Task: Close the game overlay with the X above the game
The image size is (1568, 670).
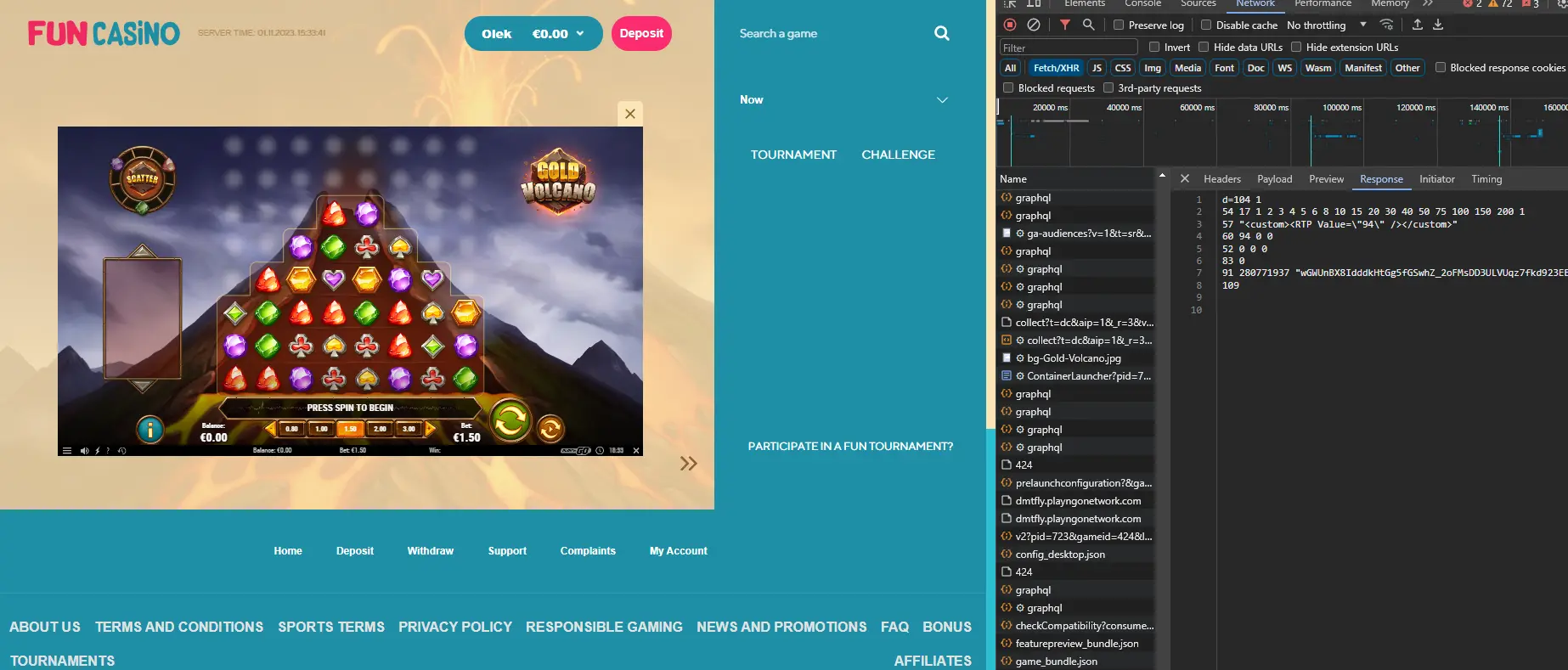Action: click(630, 114)
